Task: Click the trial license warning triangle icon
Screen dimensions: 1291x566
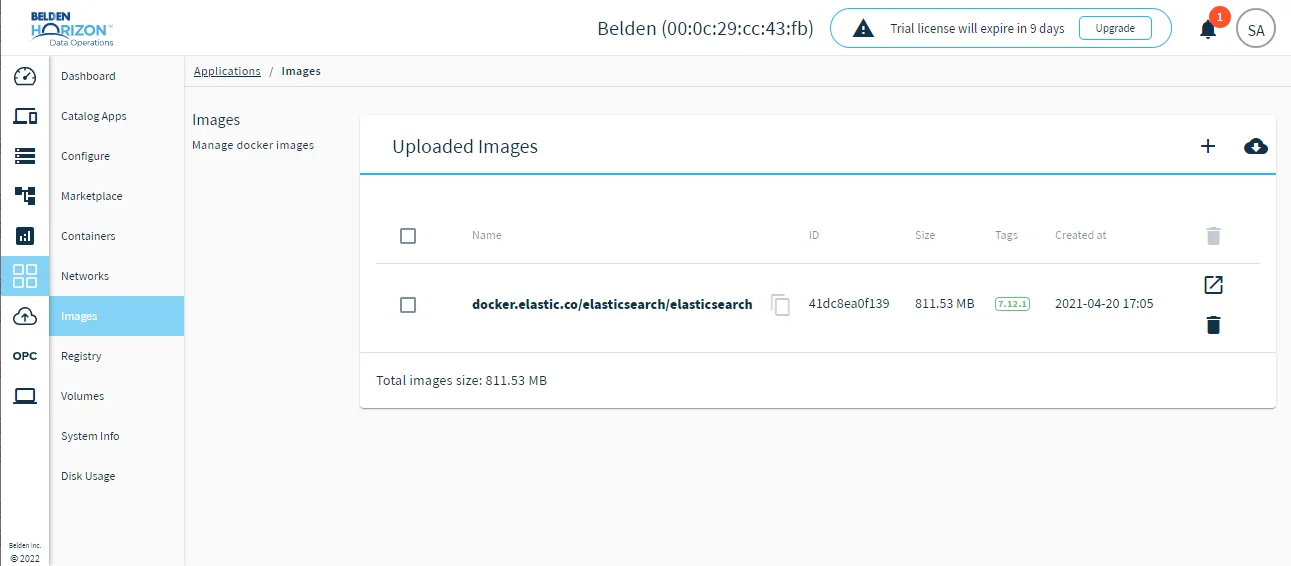Action: tap(863, 29)
